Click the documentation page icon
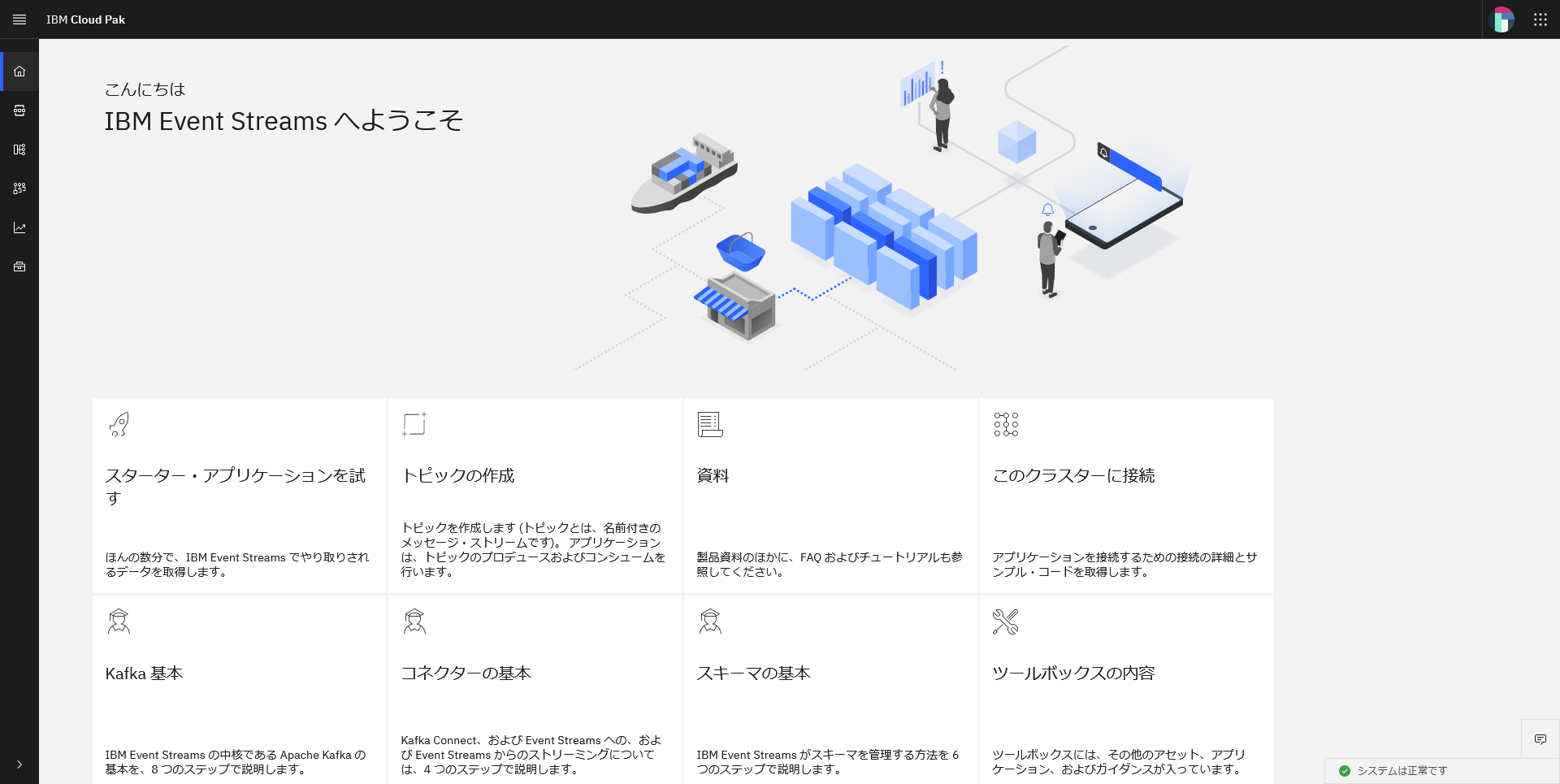The height and width of the screenshot is (784, 1560). coord(710,424)
